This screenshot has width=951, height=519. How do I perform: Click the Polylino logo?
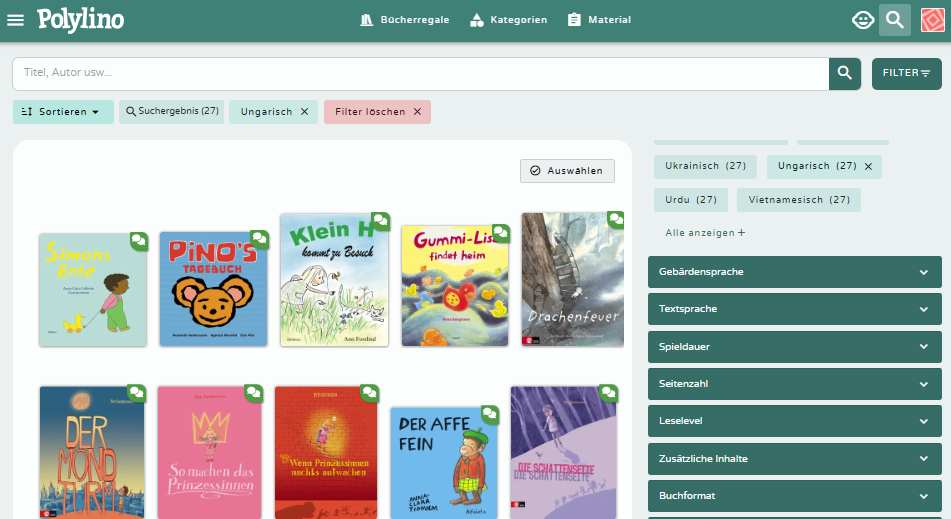pyautogui.click(x=81, y=20)
